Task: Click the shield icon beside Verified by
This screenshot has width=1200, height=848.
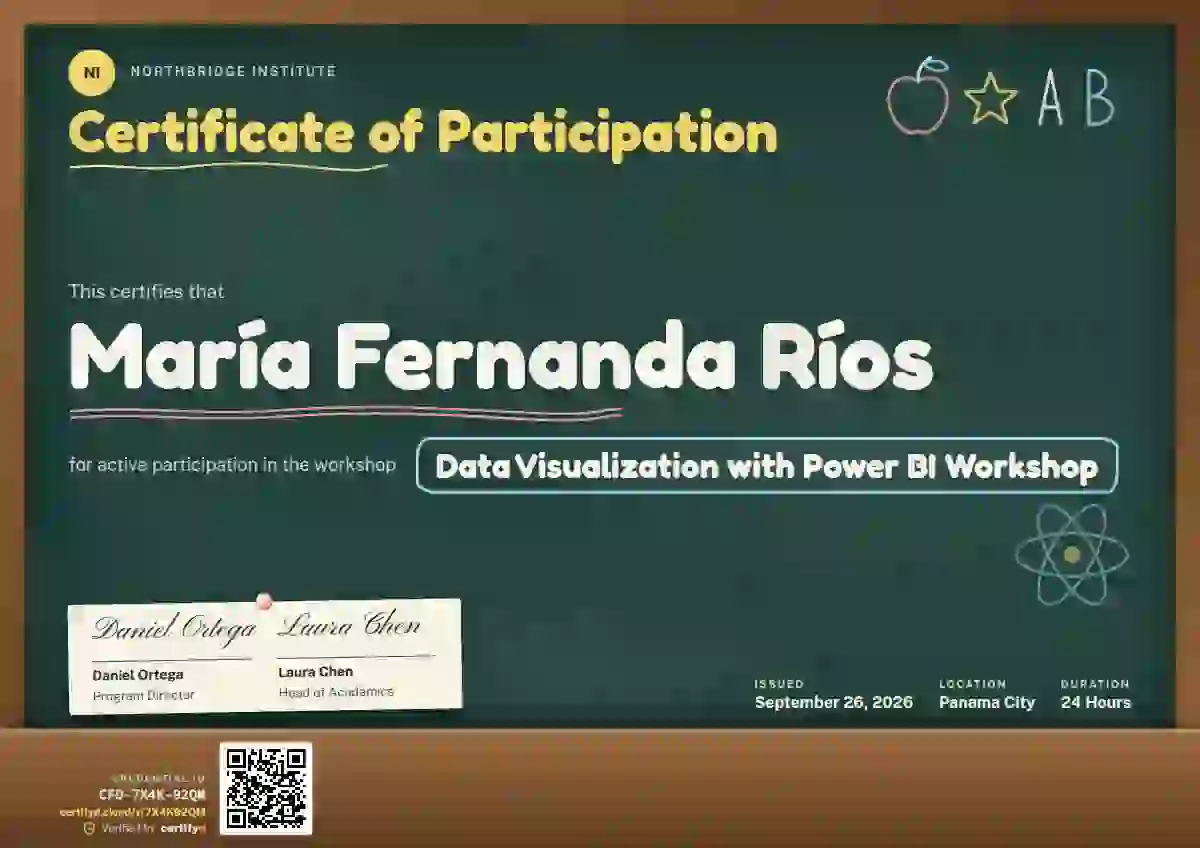Action: coord(90,828)
